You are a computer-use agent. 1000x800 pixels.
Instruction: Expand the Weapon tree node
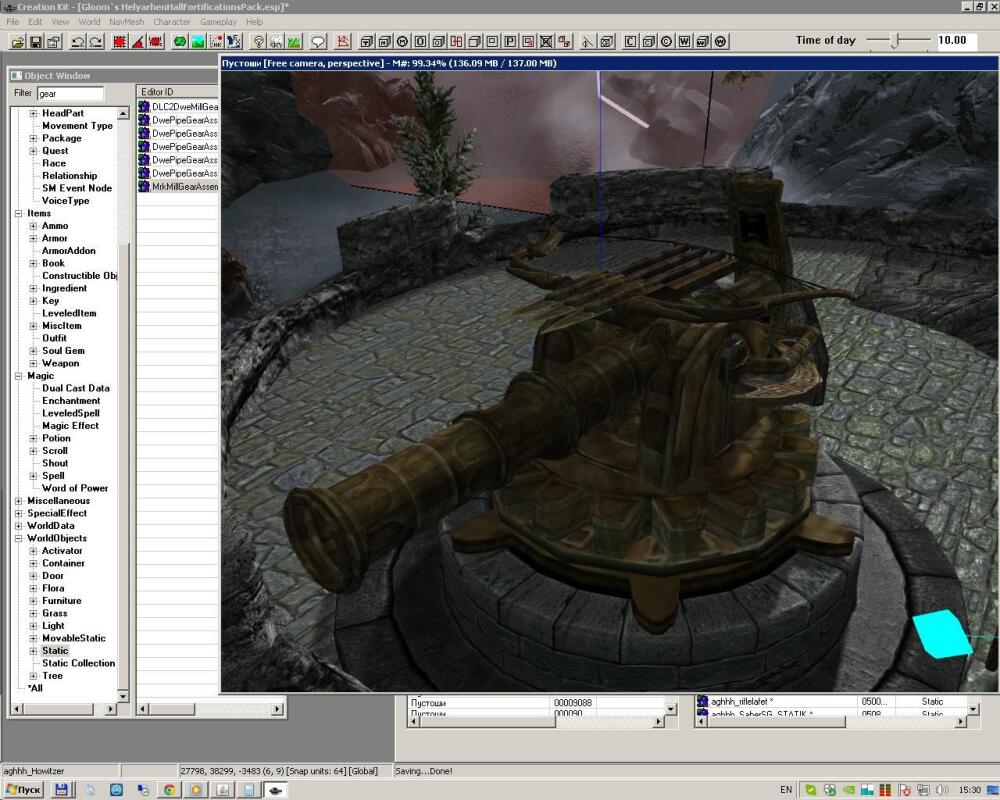pyautogui.click(x=33, y=363)
